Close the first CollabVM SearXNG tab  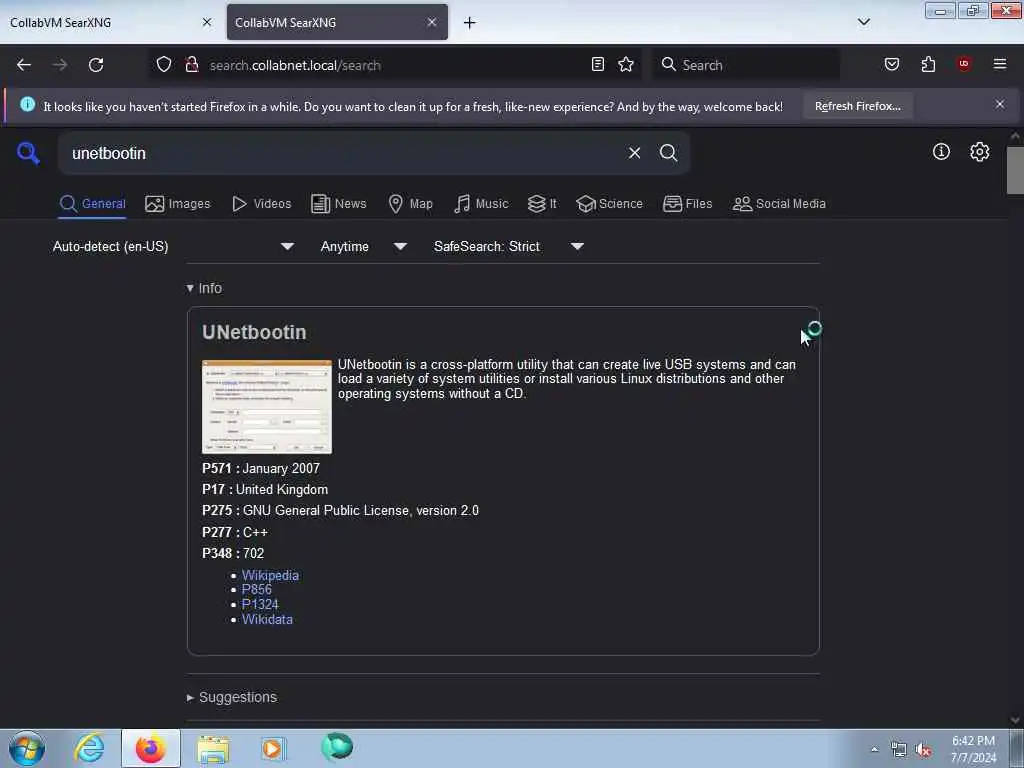click(x=207, y=22)
